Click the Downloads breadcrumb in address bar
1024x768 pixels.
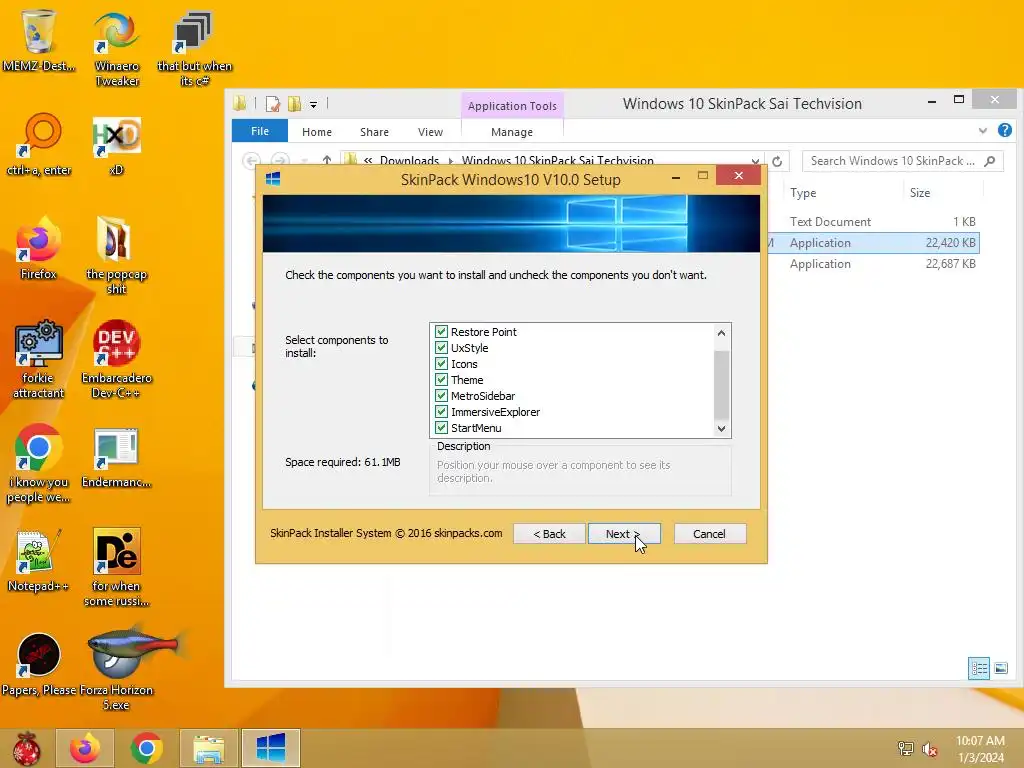tap(409, 161)
